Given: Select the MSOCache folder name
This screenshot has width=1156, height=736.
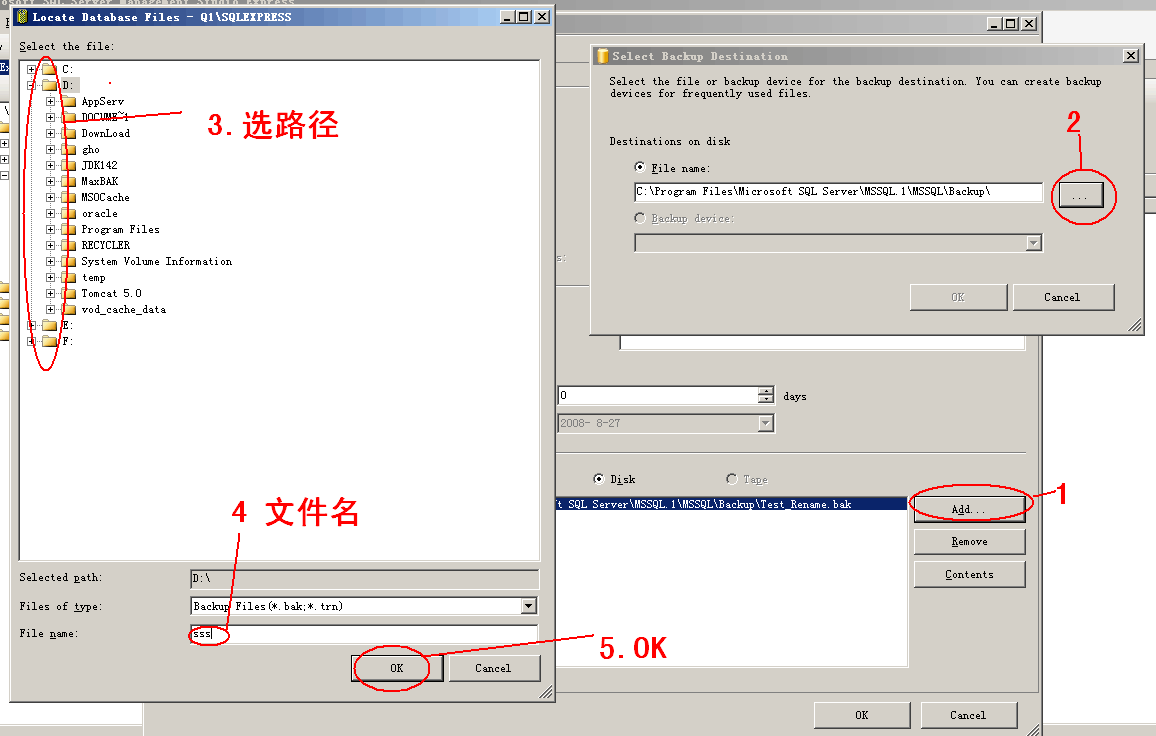Looking at the screenshot, I should [105, 198].
